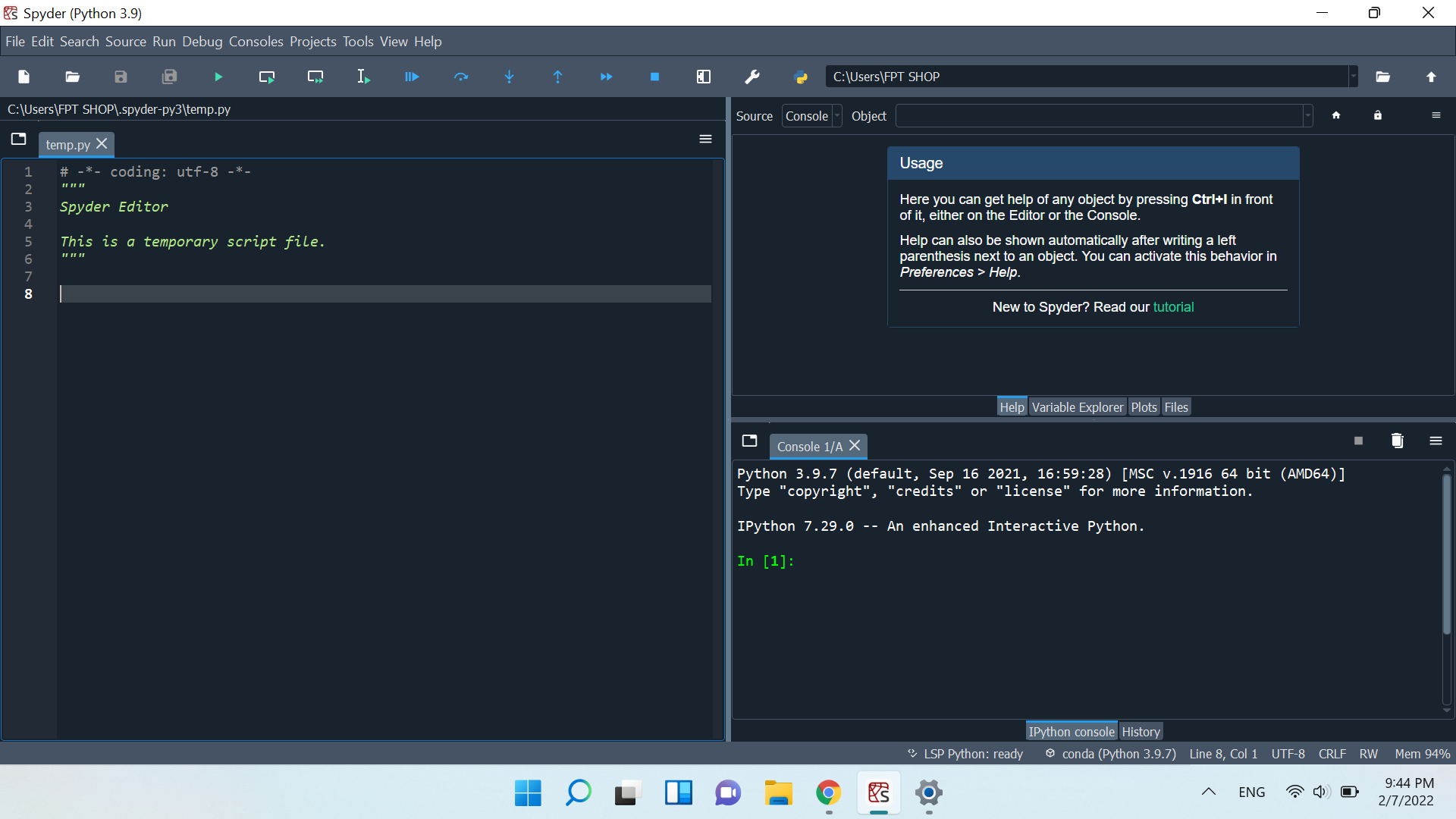Open Windows Start menu in taskbar
The height and width of the screenshot is (819, 1456).
click(528, 793)
